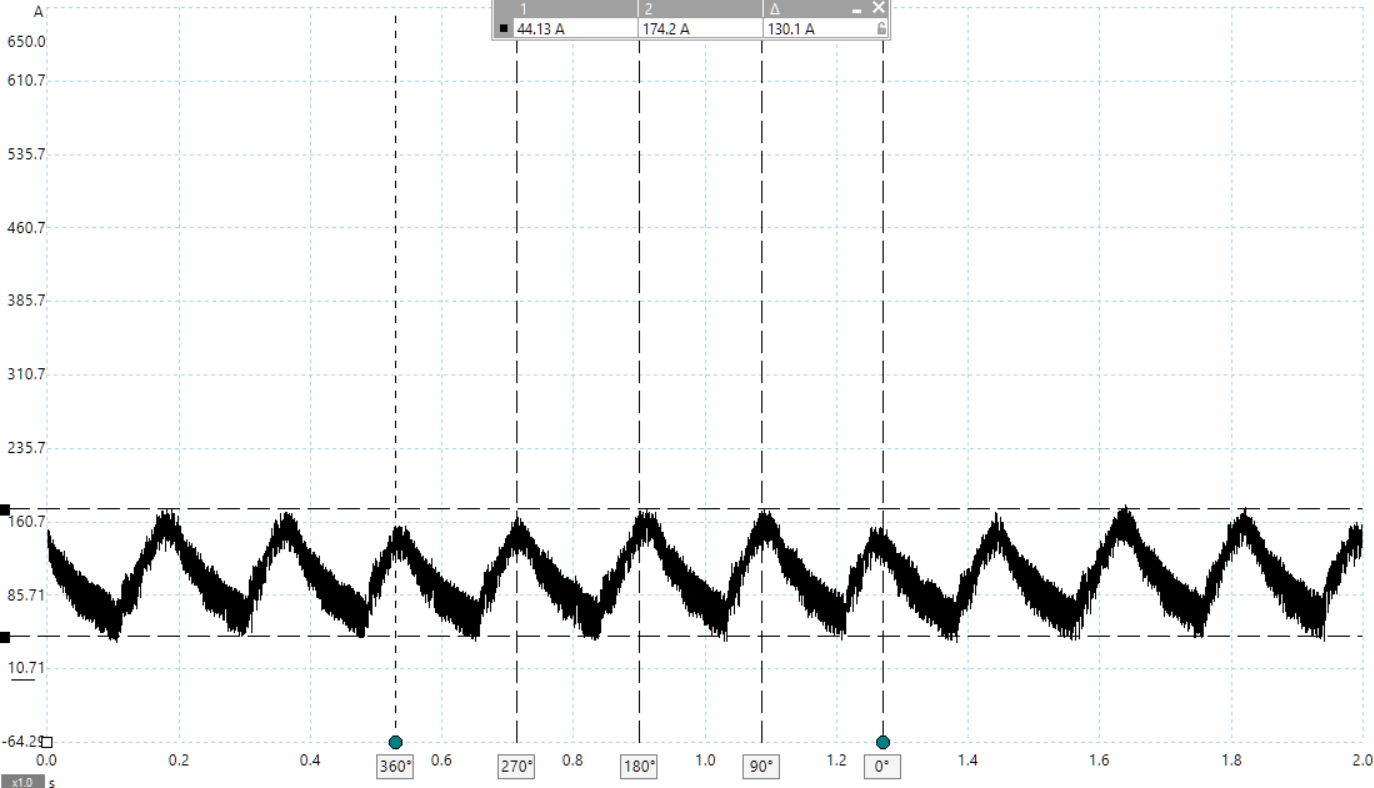Viewport: 1374px width, 788px height.
Task: Click the Δ column header in legend
Action: tap(774, 9)
